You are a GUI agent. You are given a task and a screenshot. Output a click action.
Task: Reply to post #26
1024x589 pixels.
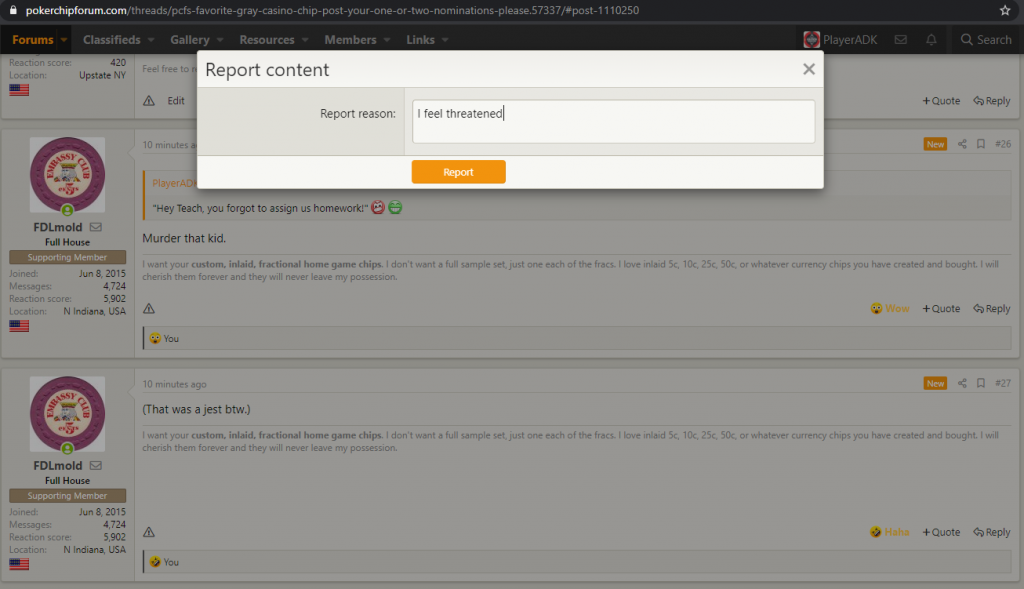(991, 308)
